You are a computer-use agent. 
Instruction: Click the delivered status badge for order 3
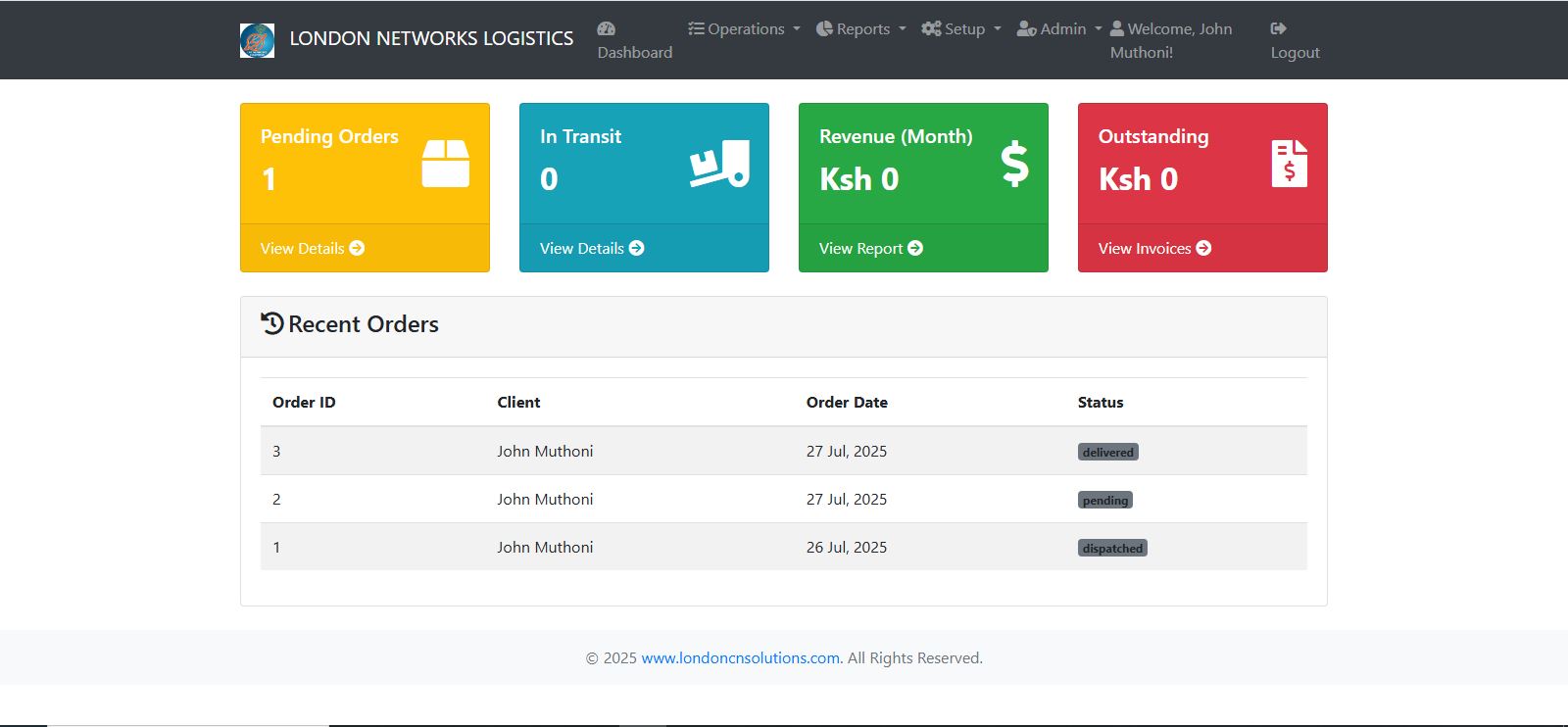click(x=1107, y=452)
